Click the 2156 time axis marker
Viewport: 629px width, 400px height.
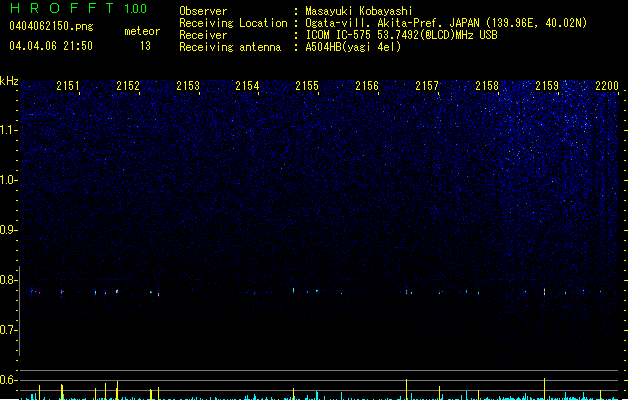tap(367, 86)
